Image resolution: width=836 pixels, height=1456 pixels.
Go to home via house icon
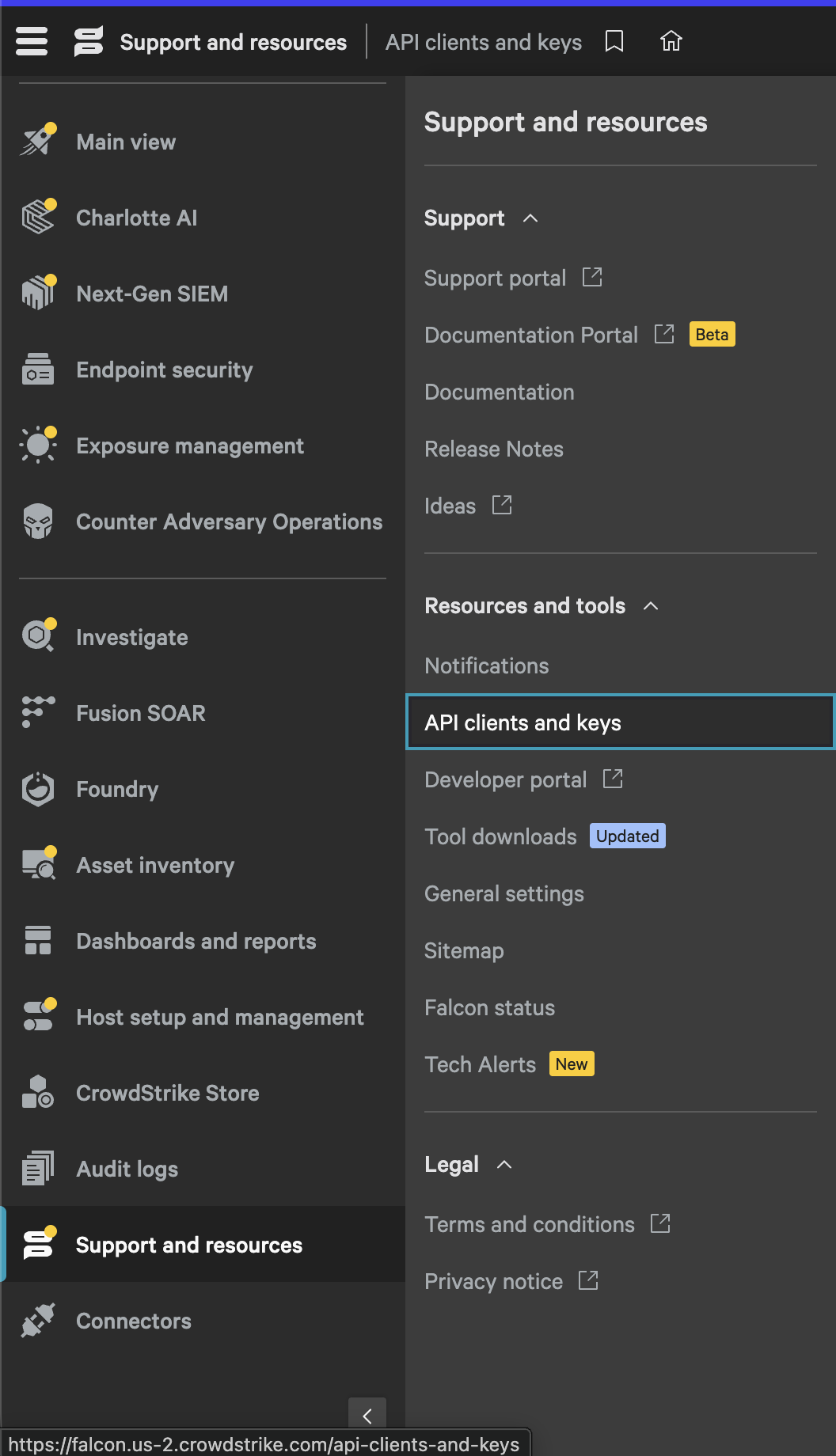tap(671, 41)
